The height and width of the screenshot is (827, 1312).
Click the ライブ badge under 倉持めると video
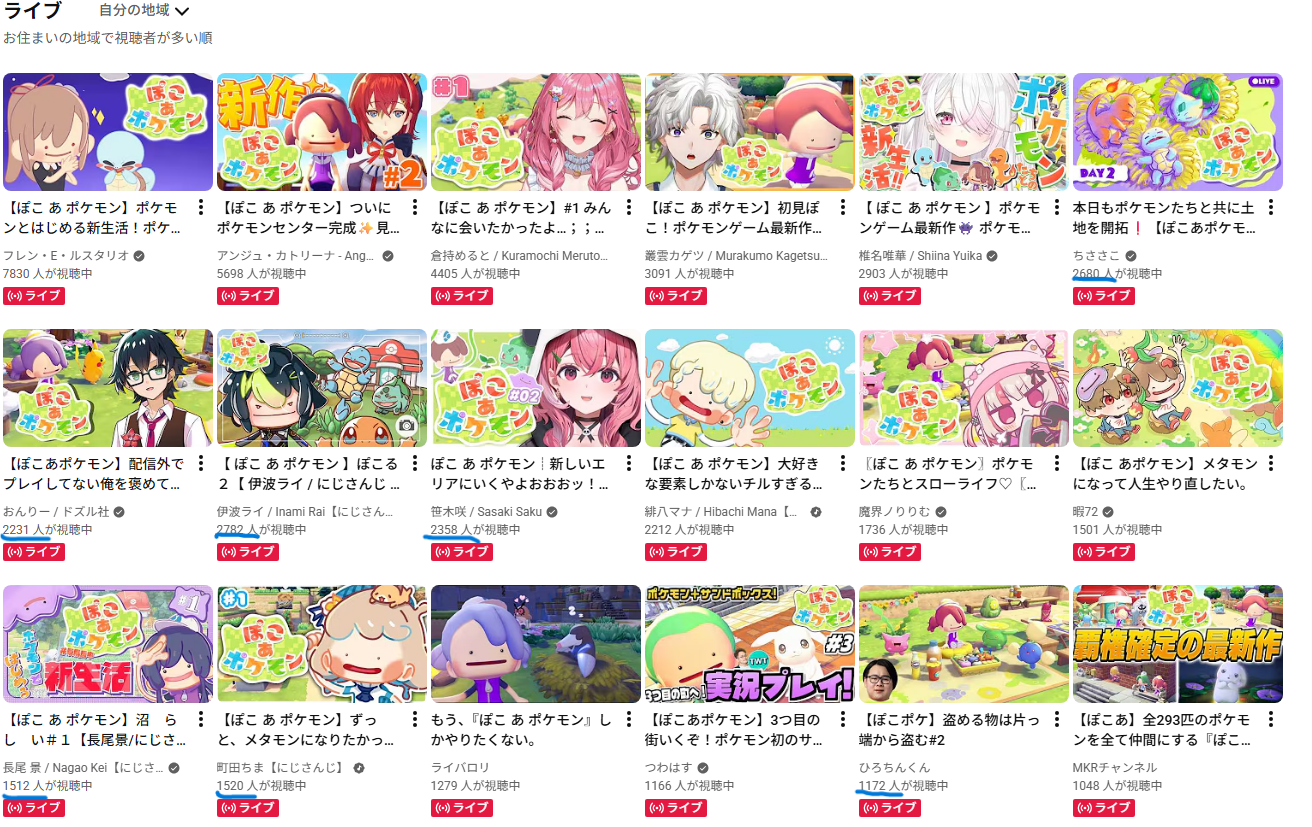(x=462, y=295)
